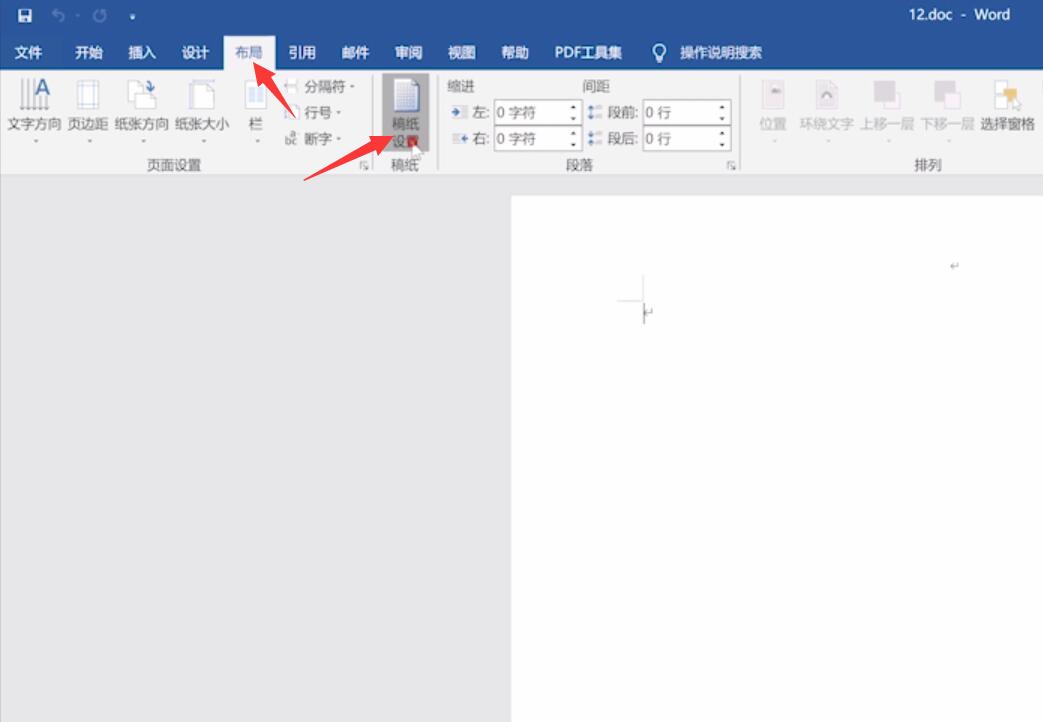Click inside the blank document page

[776, 458]
